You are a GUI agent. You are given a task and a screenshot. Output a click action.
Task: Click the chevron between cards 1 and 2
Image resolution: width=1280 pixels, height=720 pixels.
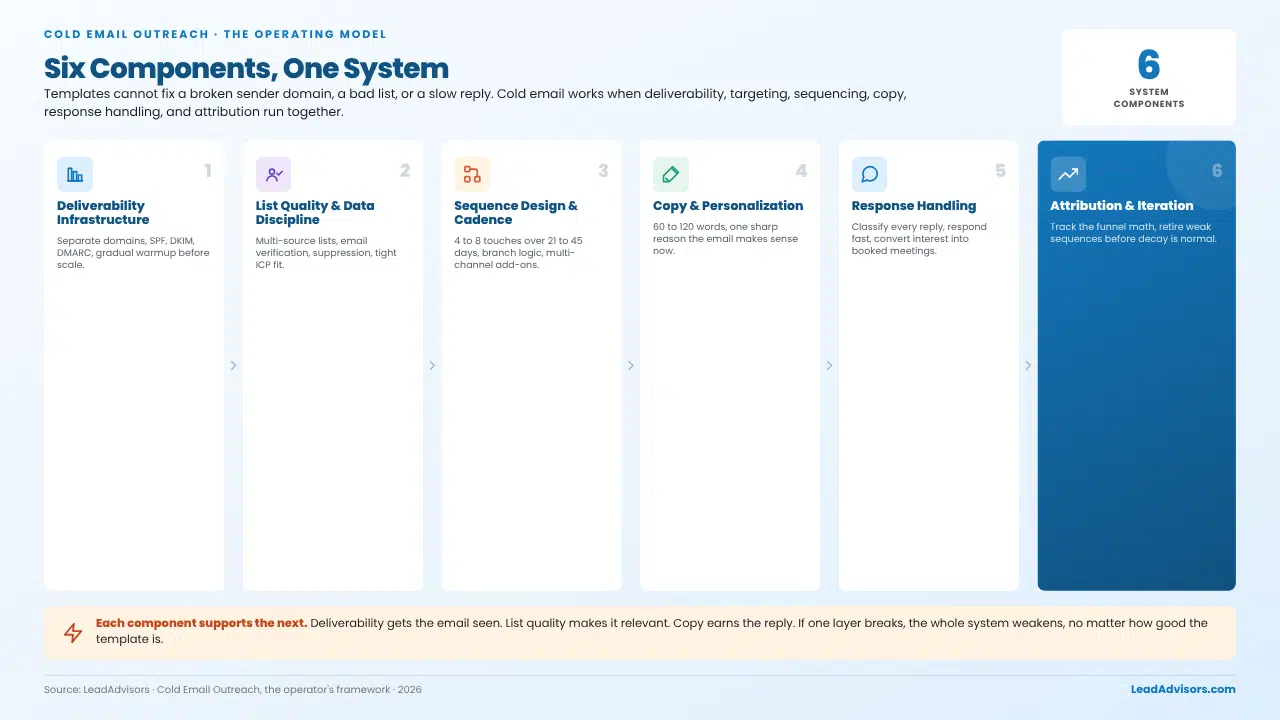(x=233, y=366)
